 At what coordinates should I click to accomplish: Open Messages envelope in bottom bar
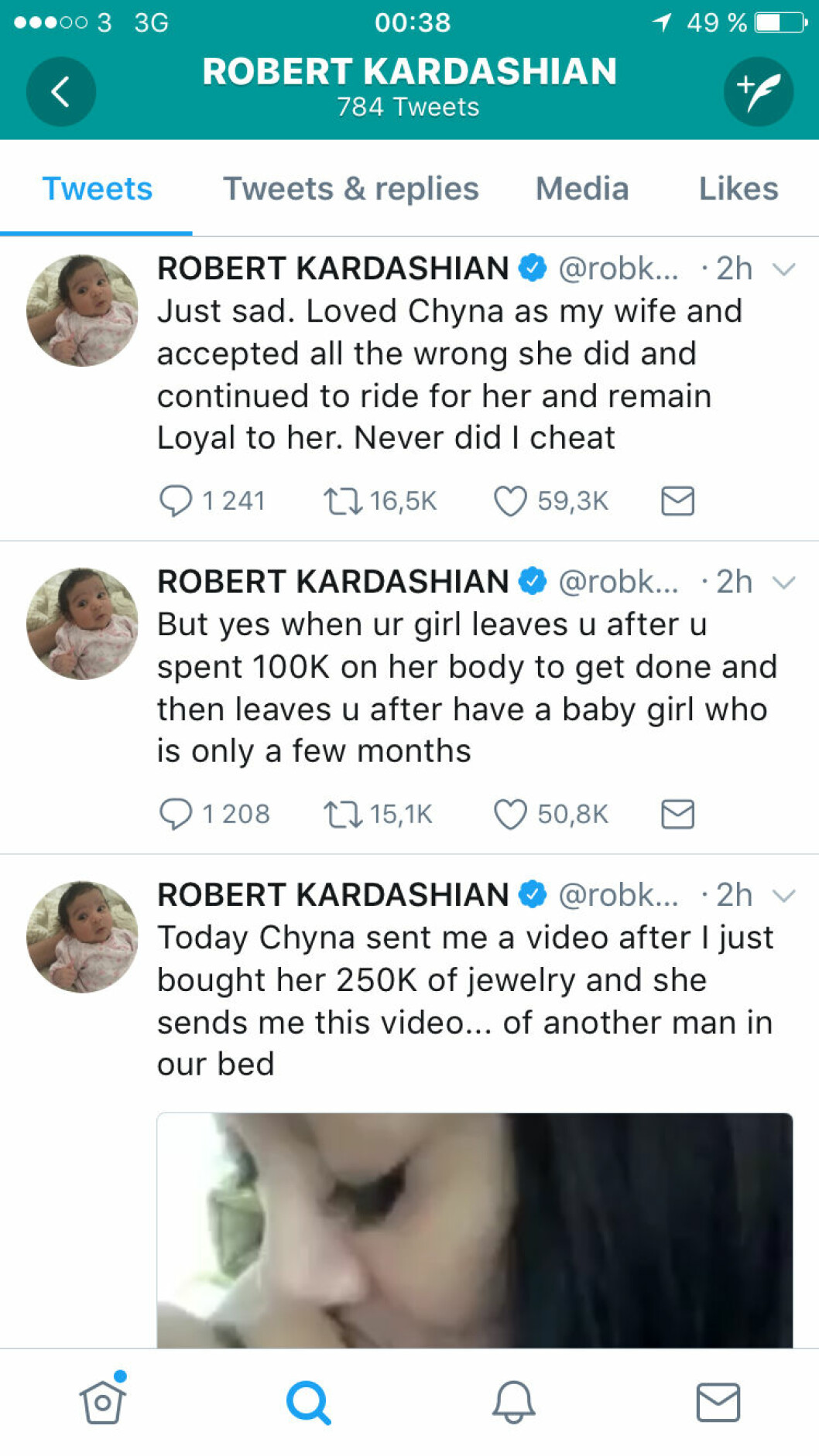718,1402
